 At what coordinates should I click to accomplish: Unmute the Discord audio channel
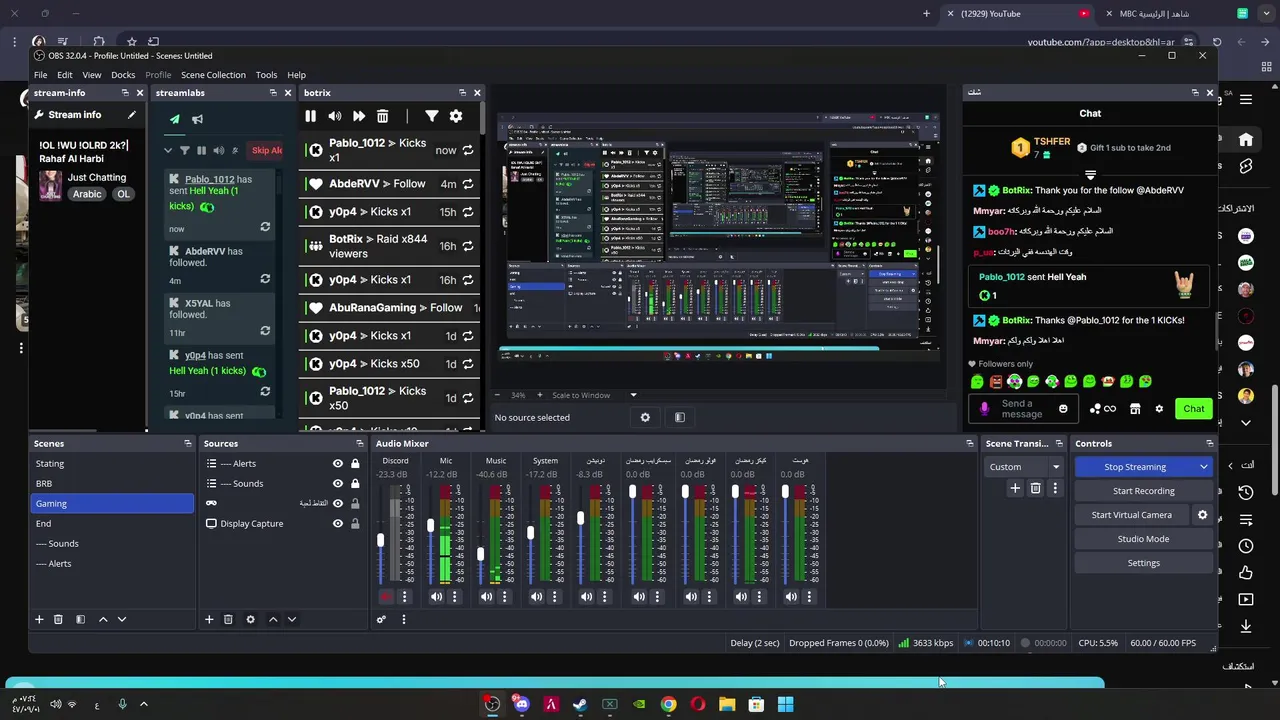pyautogui.click(x=386, y=597)
